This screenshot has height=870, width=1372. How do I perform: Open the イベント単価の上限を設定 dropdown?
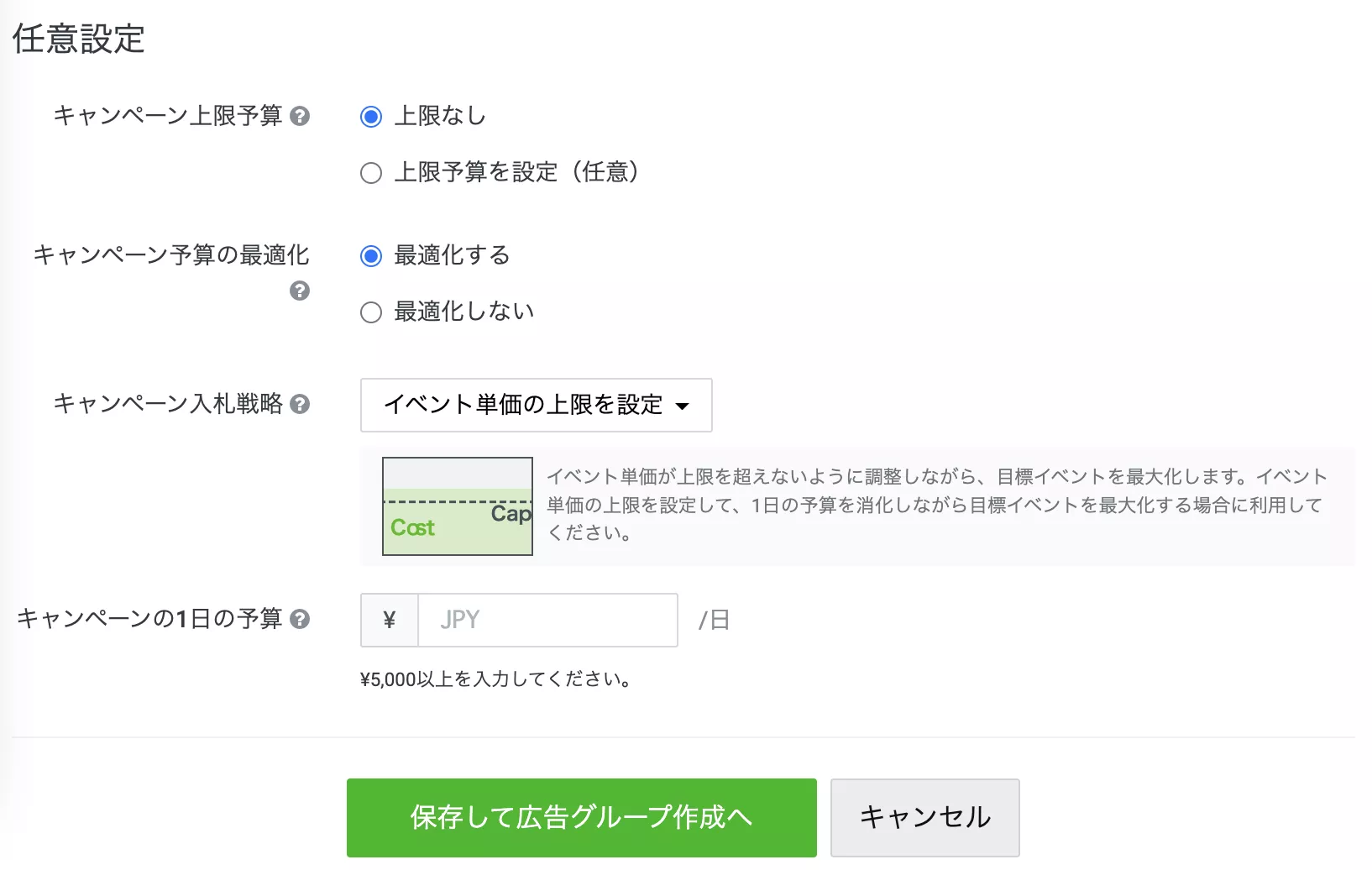click(x=536, y=405)
